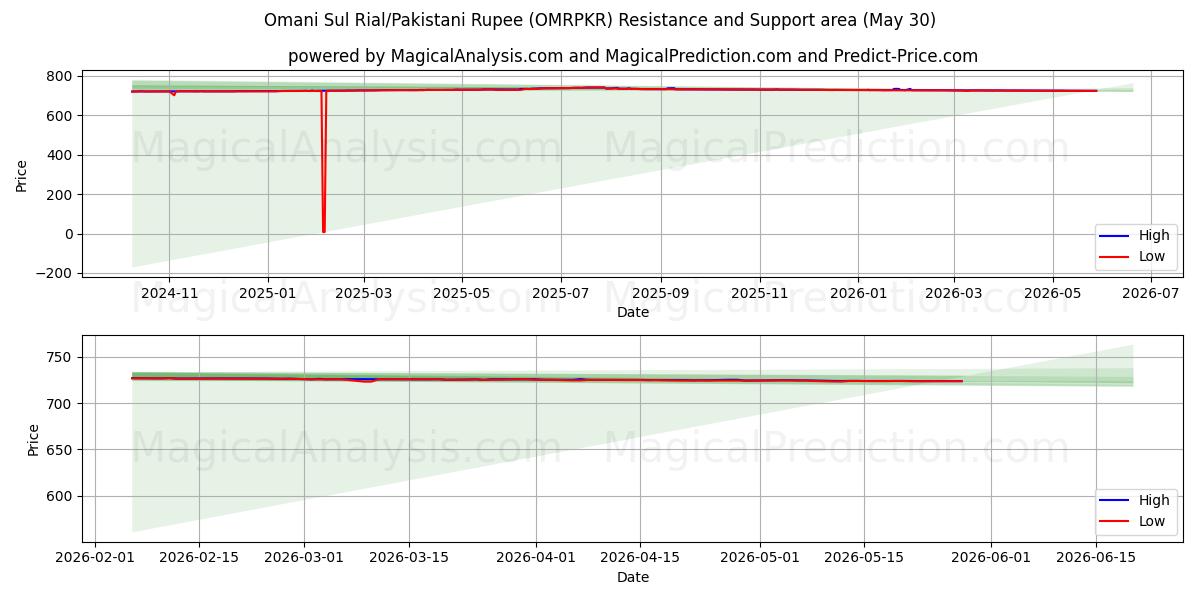Click the chart title mentioning OMRPKR

tap(600, 20)
